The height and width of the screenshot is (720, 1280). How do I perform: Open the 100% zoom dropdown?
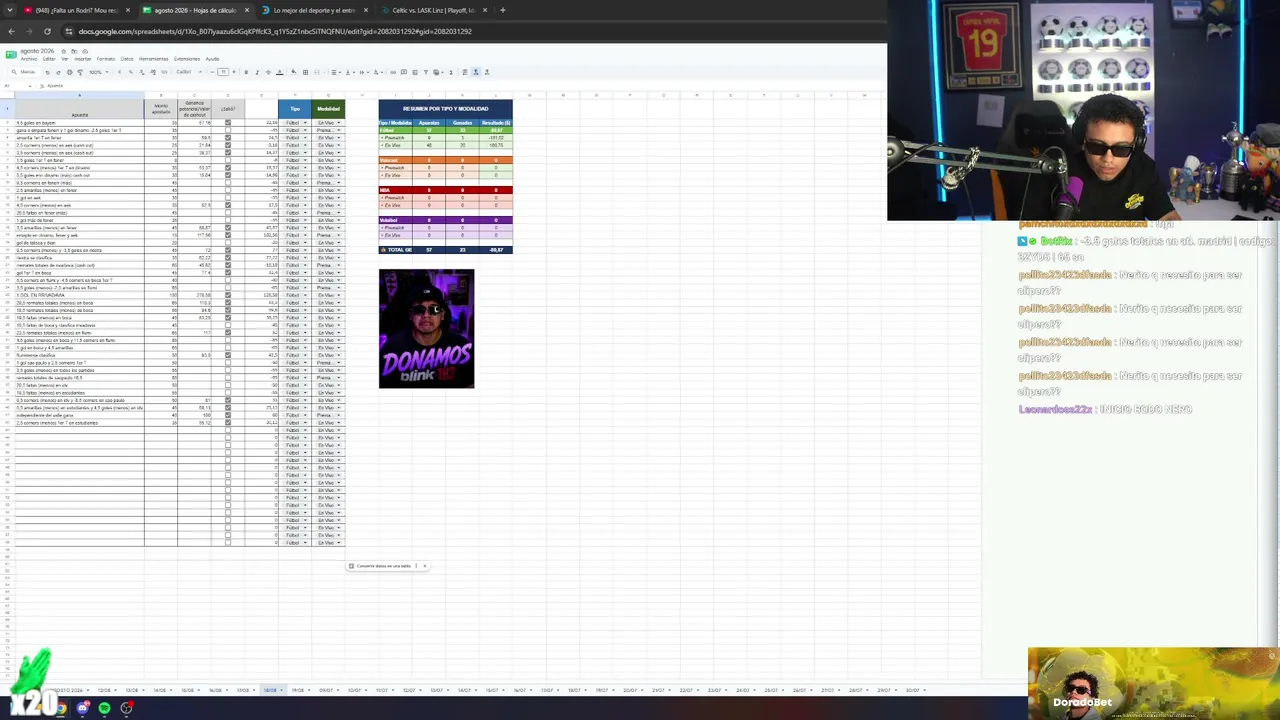pos(97,72)
